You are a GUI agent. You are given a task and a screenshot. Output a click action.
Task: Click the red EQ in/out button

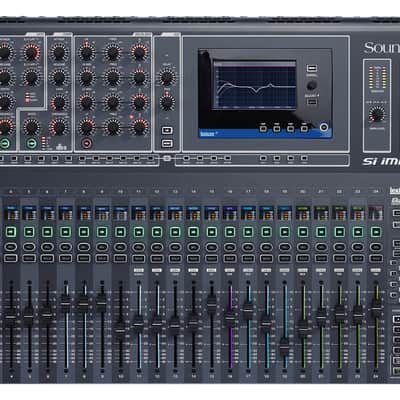click(x=87, y=144)
